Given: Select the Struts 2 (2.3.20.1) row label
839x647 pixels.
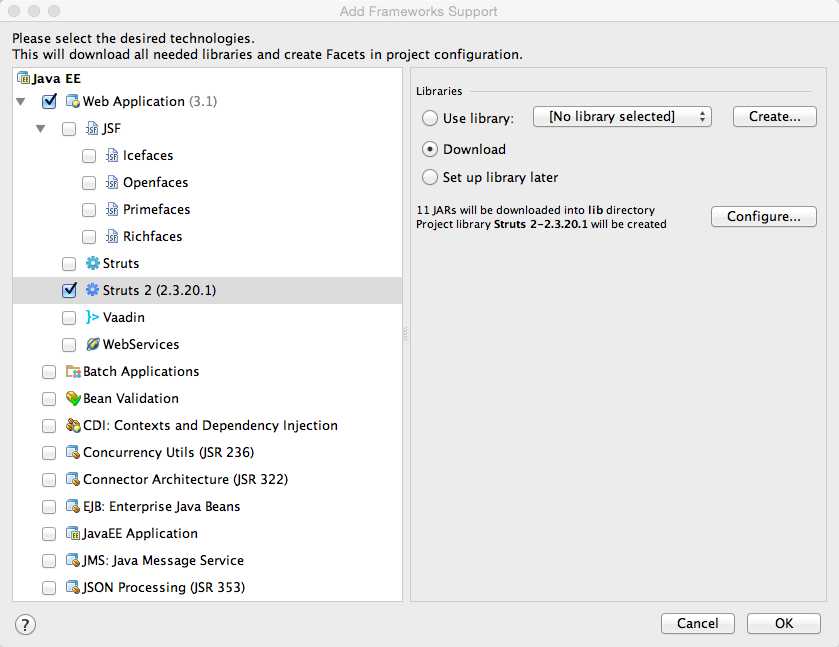Looking at the screenshot, I should coord(159,290).
